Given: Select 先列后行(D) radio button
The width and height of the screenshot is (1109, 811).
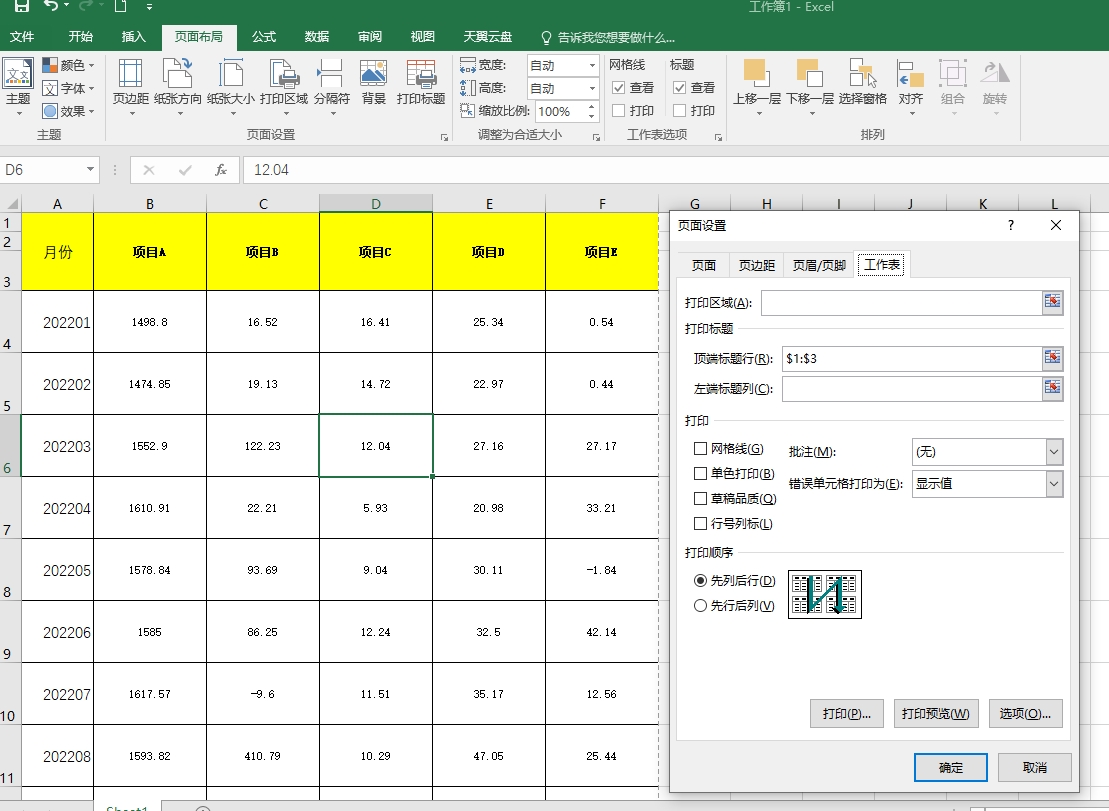Looking at the screenshot, I should (700, 580).
